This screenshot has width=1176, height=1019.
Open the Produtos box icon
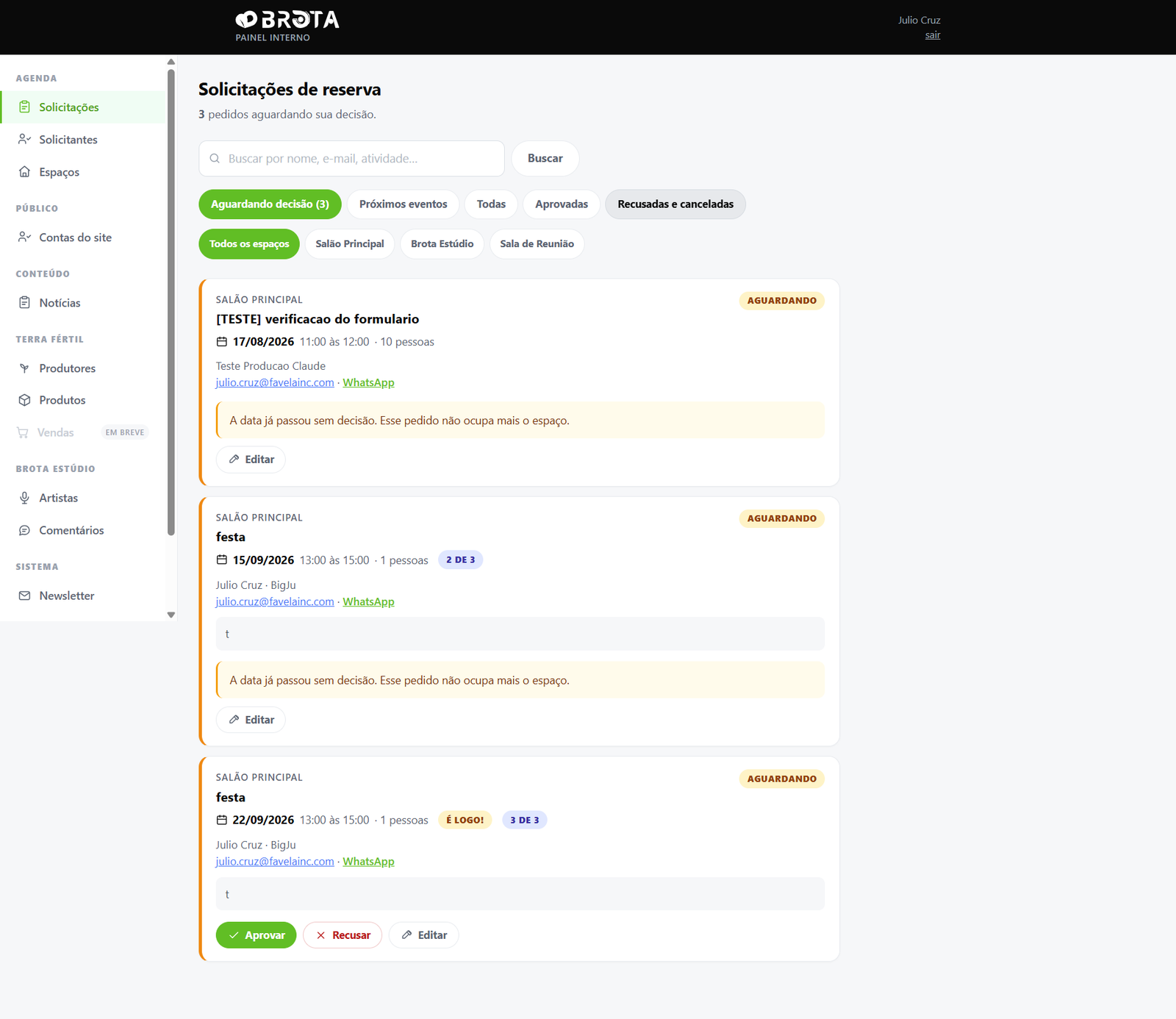click(x=24, y=400)
